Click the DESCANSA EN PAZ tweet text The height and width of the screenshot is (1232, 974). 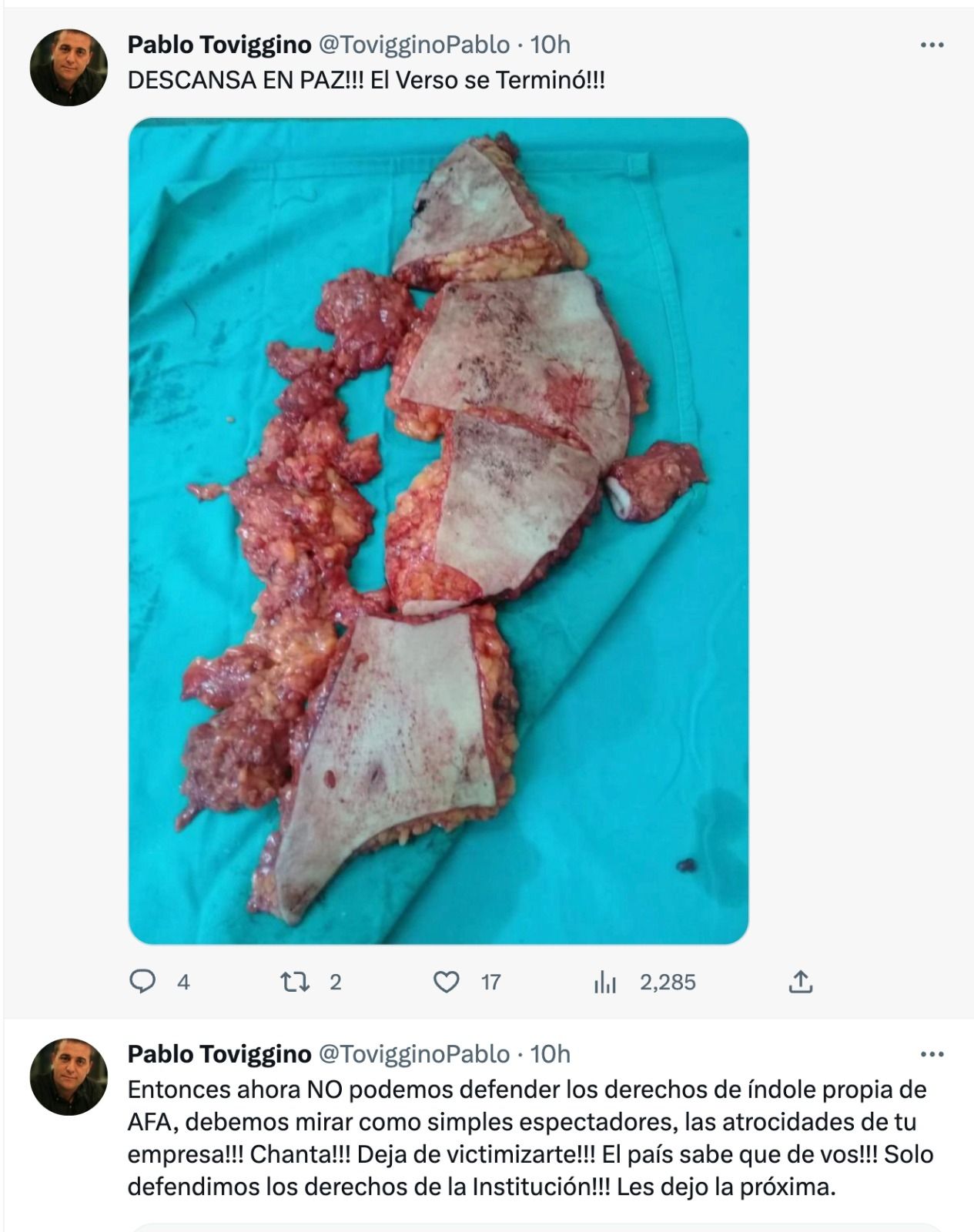(x=366, y=80)
